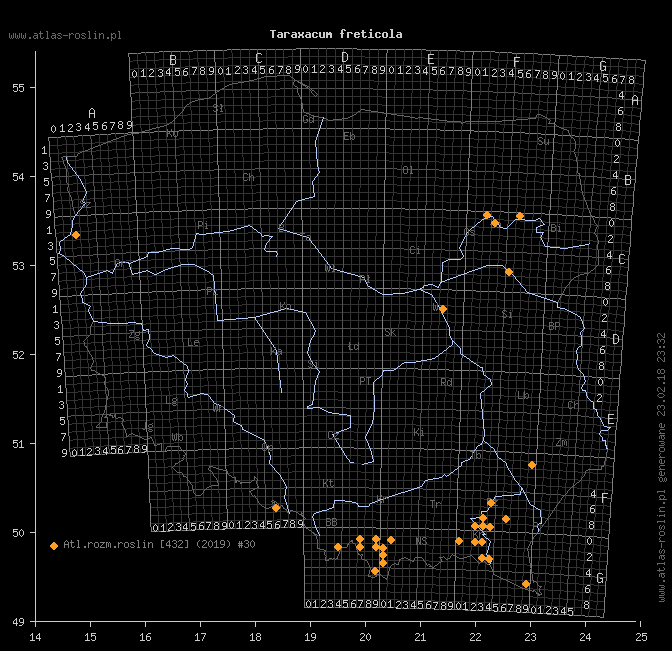The image size is (672, 651).
Task: Click the 'Ci' city label
Action: click(x=414, y=250)
